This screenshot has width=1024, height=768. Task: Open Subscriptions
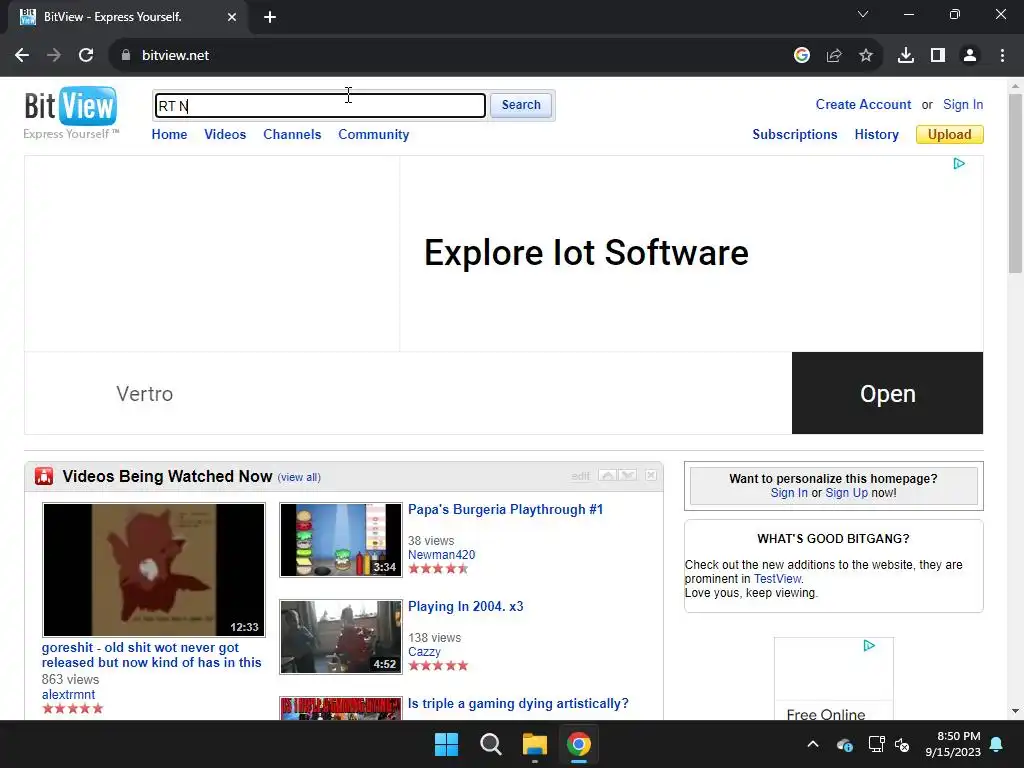click(x=795, y=135)
